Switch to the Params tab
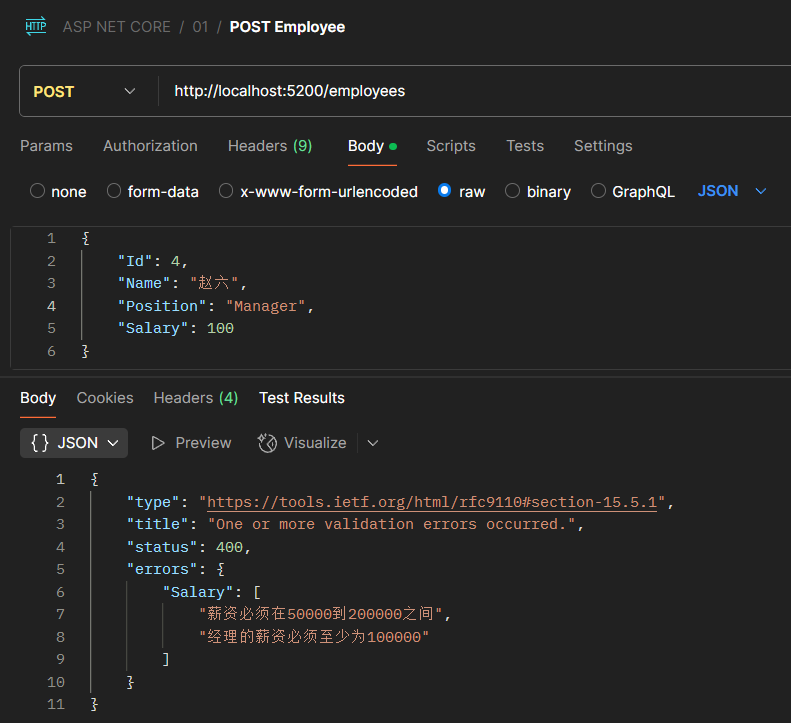 [x=46, y=146]
